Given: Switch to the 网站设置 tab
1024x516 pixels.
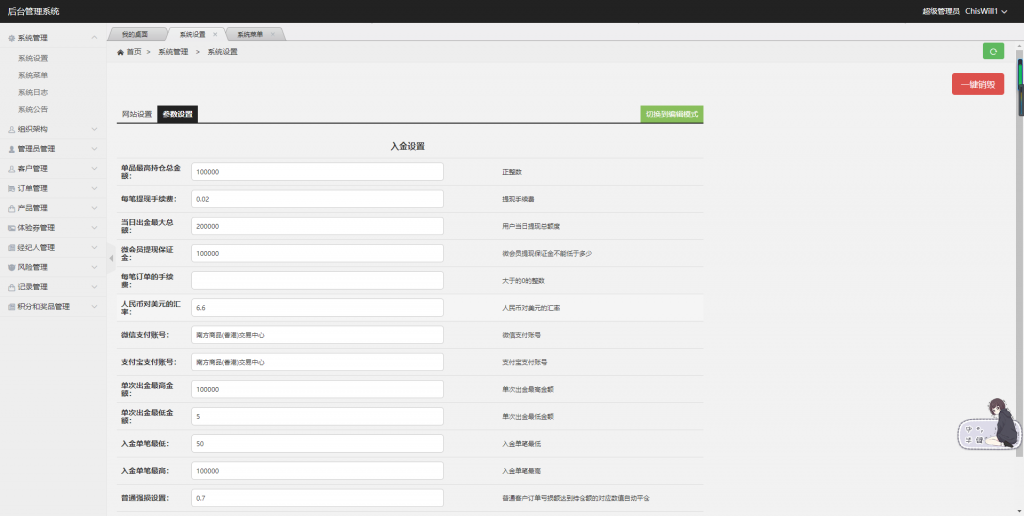Looking at the screenshot, I should [137, 114].
